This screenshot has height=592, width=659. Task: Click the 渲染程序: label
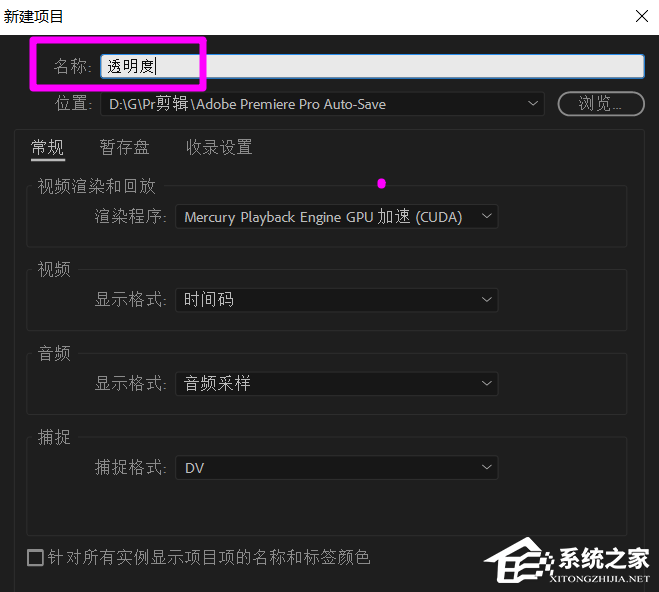(x=130, y=217)
